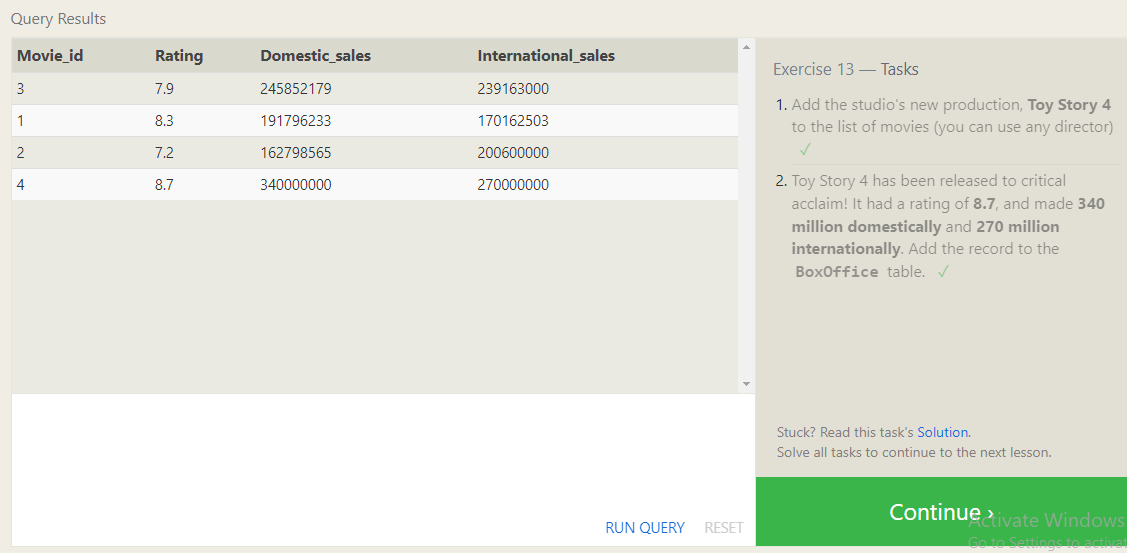The width and height of the screenshot is (1127, 553).
Task: Click international sales value 170162503
Action: click(x=513, y=121)
